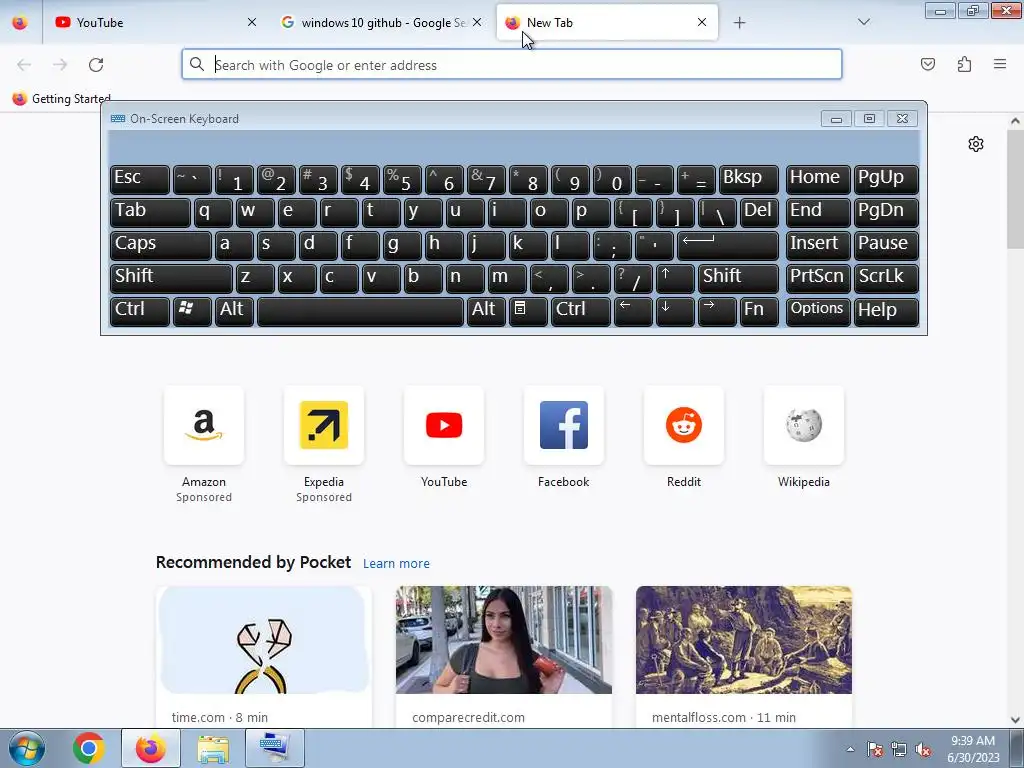Image resolution: width=1024 pixels, height=768 pixels.
Task: Click the Bksp key on keyboard
Action: point(748,179)
